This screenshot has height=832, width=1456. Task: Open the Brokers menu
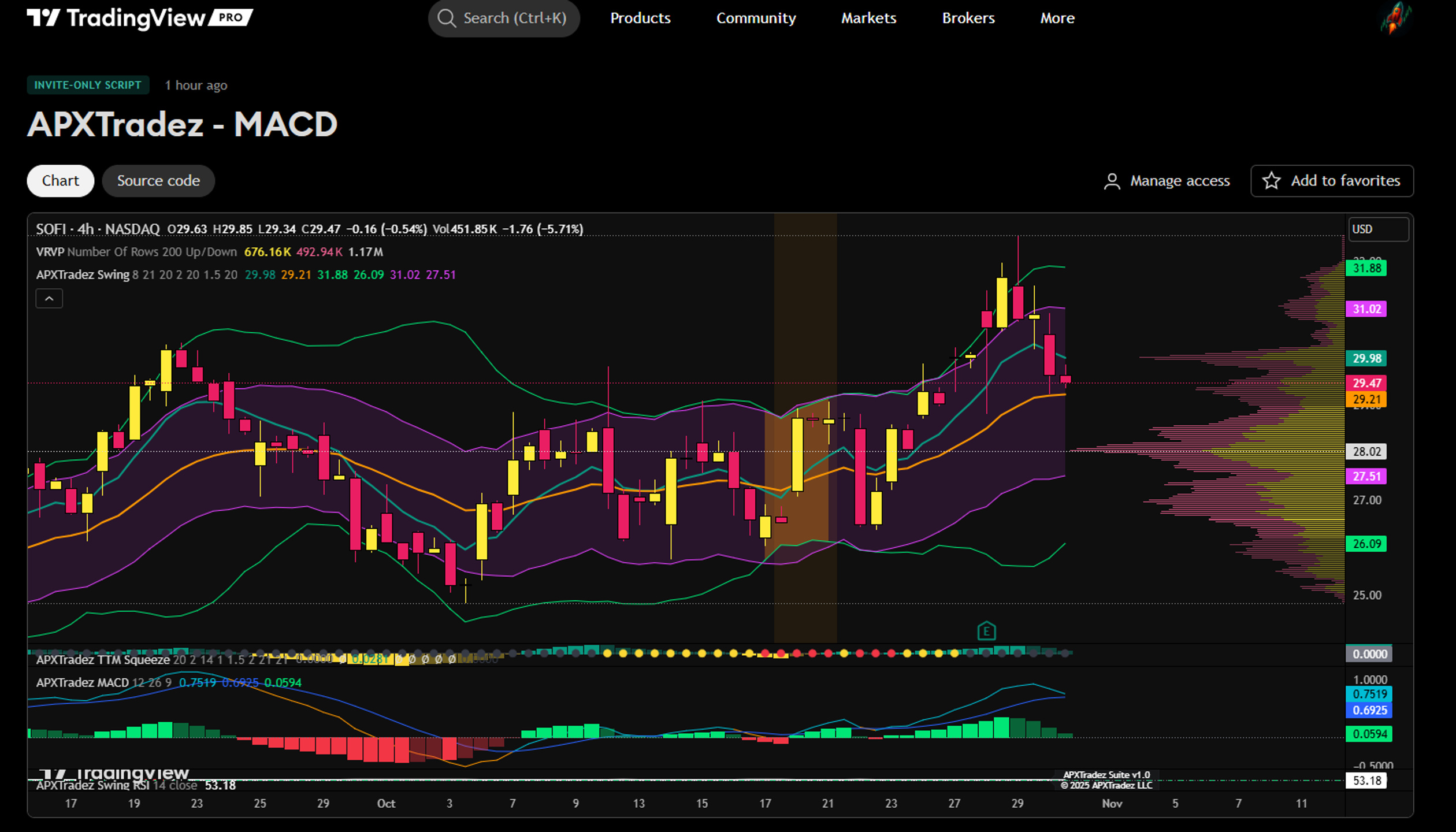click(968, 18)
